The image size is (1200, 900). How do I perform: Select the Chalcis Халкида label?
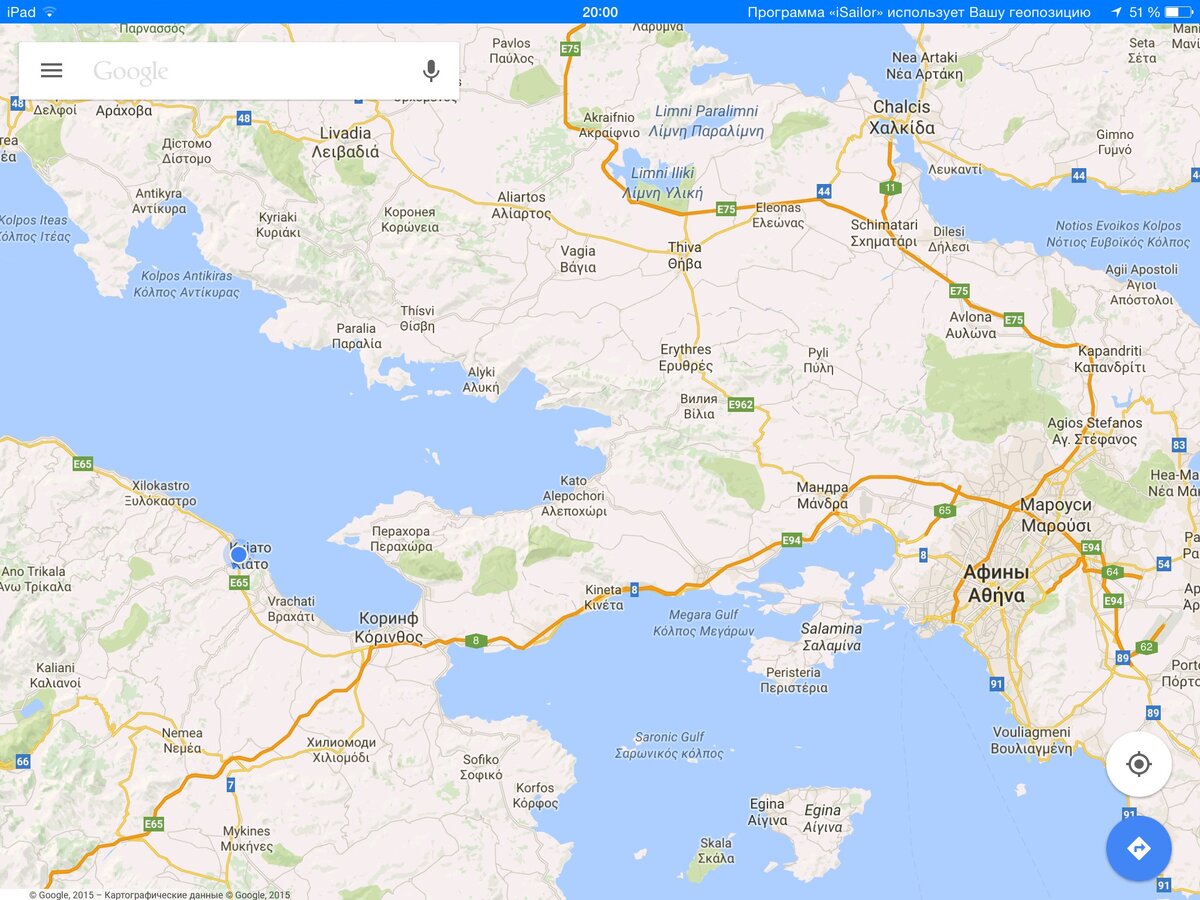pyautogui.click(x=902, y=117)
